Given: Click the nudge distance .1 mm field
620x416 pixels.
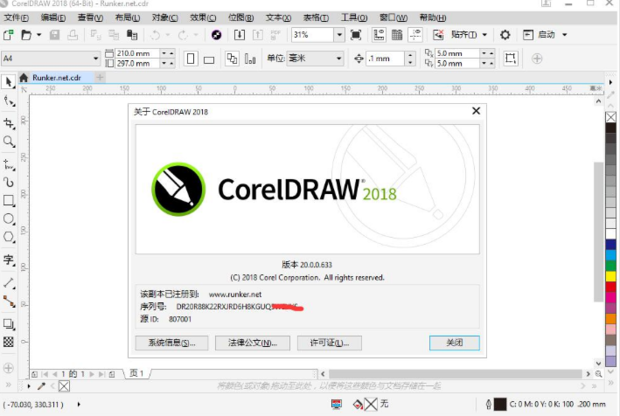Looking at the screenshot, I should 386,59.
